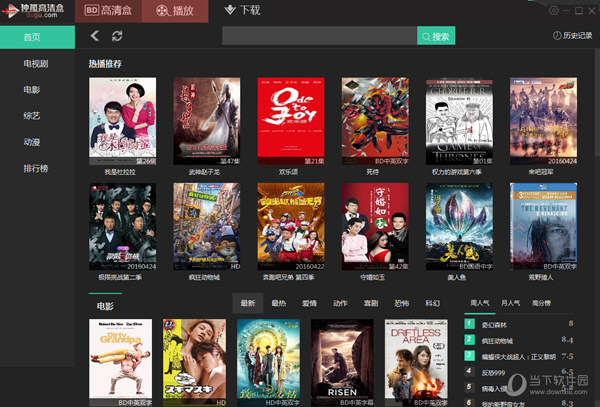Select the 动作 movie filter tab
Viewport: 600px width, 407px height.
pos(340,303)
